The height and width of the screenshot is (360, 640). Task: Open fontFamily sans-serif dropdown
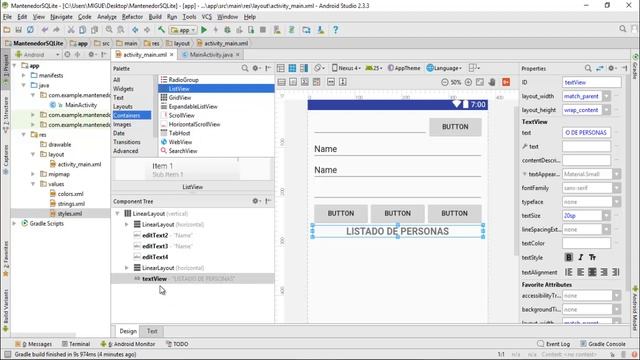[x=616, y=188]
